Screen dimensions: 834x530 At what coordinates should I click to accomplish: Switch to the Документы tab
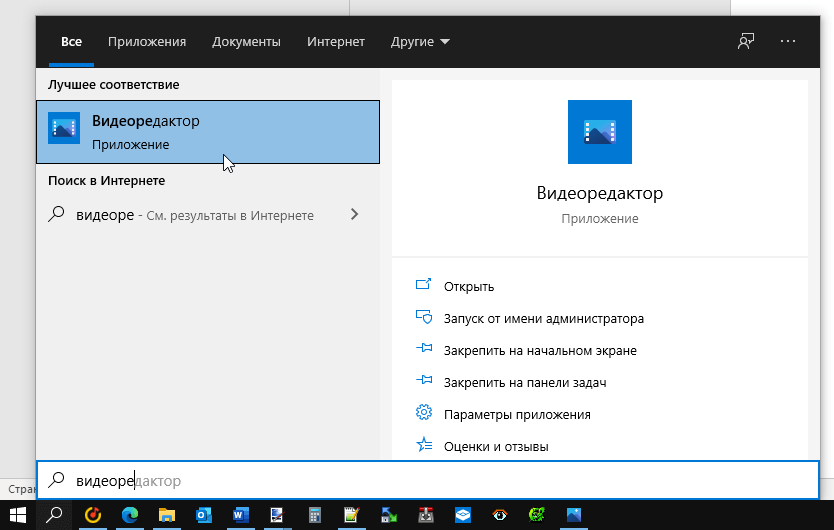click(246, 42)
